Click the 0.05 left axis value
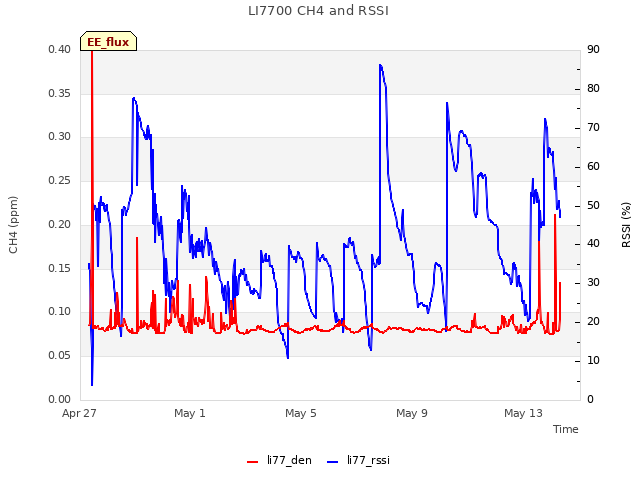The height and width of the screenshot is (480, 640). (x=60, y=356)
